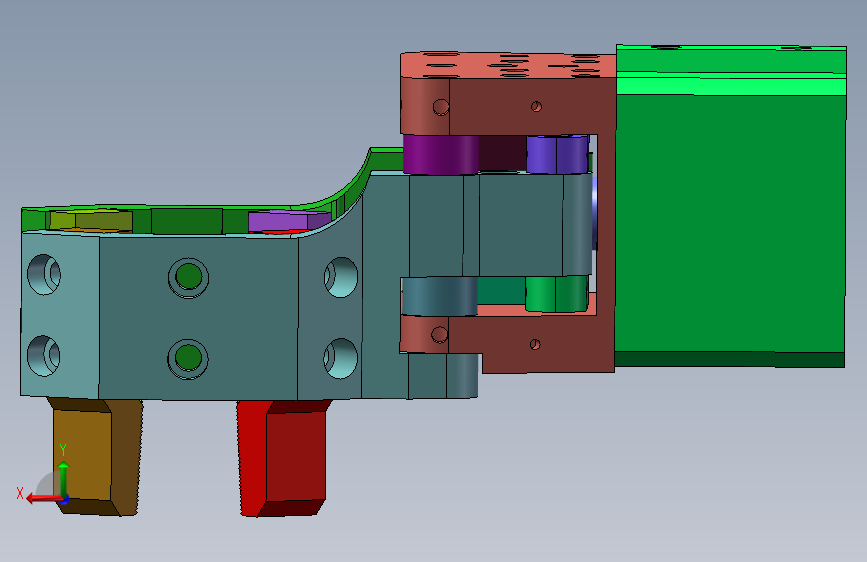Image resolution: width=867 pixels, height=562 pixels.
Task: Select the light teal end block face
Action: (x=60, y=315)
